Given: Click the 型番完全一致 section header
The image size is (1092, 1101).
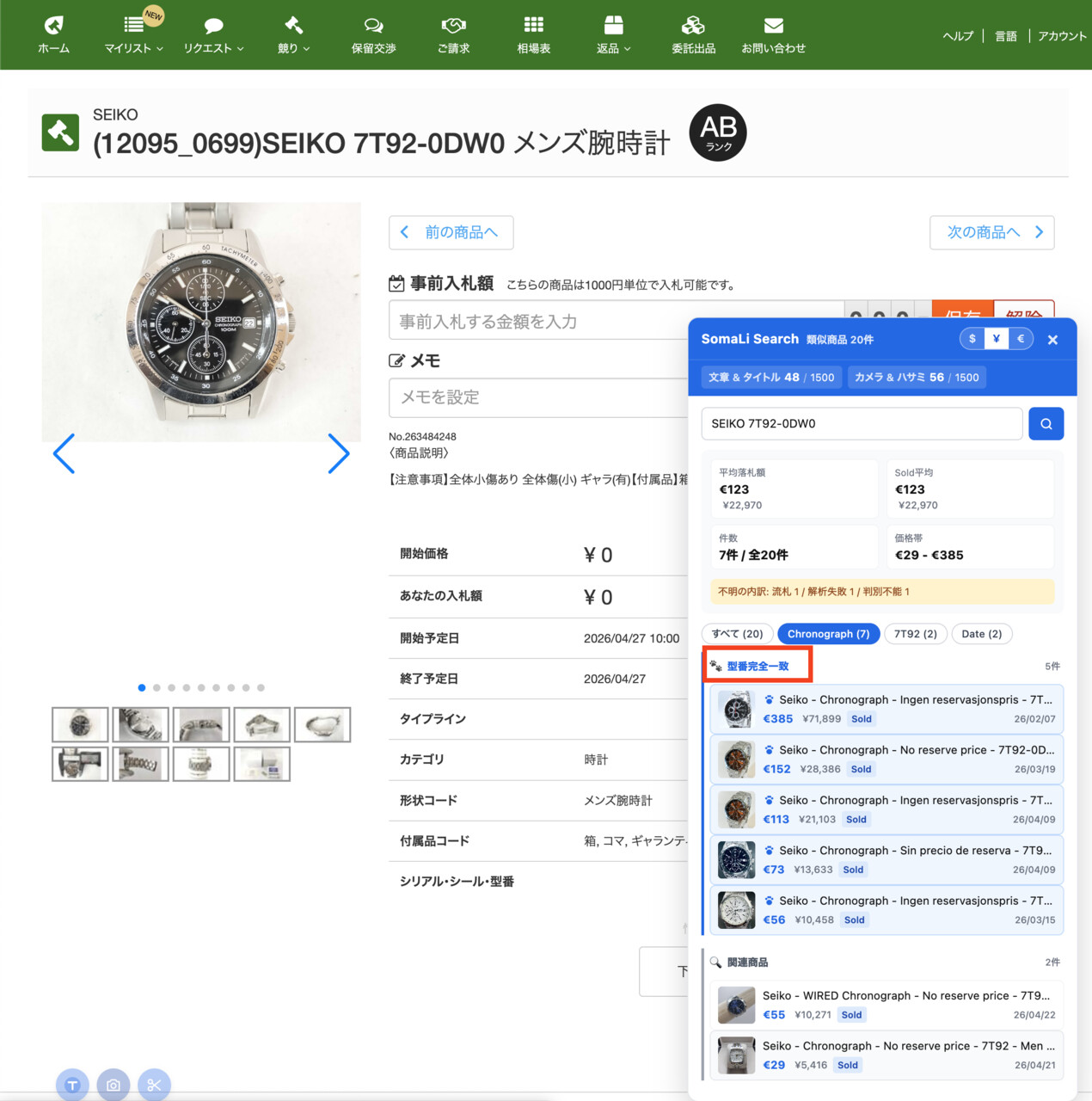Looking at the screenshot, I should [x=758, y=666].
